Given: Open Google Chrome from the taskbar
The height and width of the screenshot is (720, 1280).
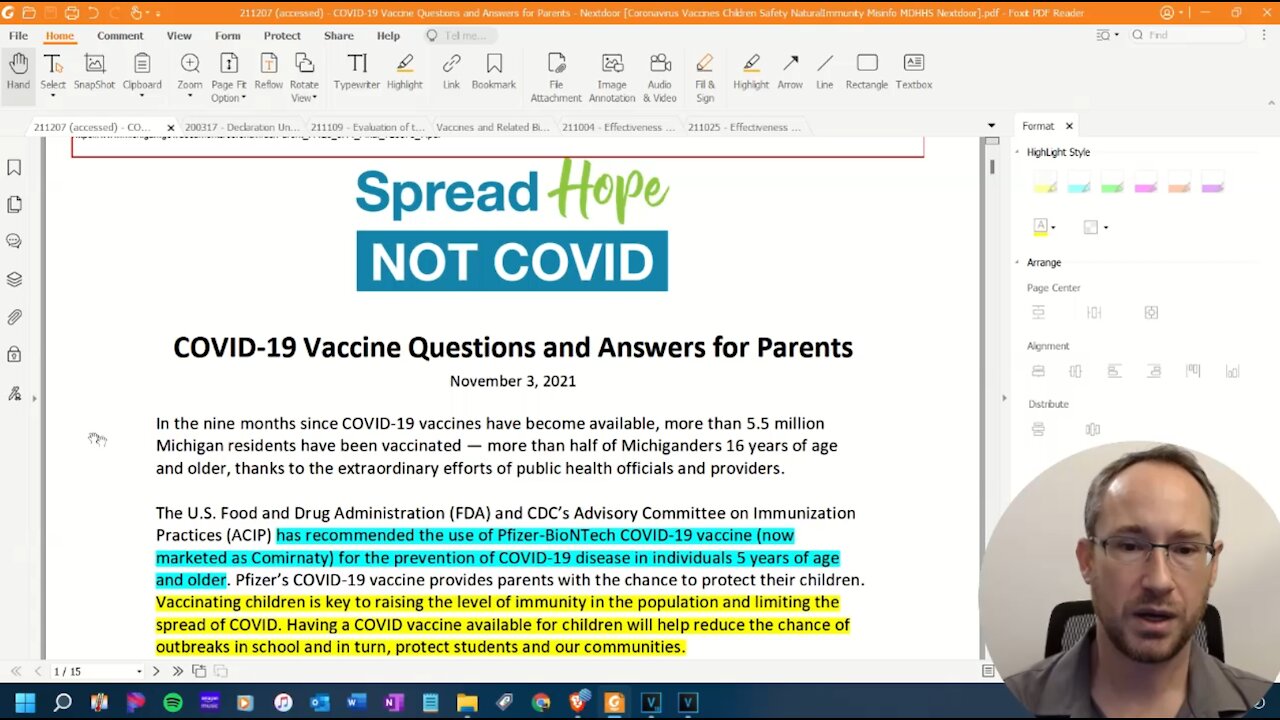Looking at the screenshot, I should click(x=541, y=702).
